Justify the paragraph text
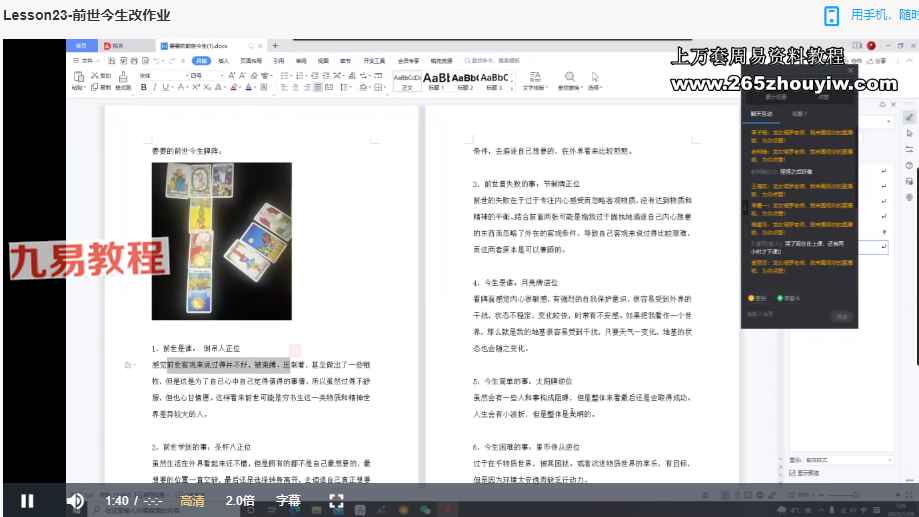919x517 pixels. click(317, 87)
